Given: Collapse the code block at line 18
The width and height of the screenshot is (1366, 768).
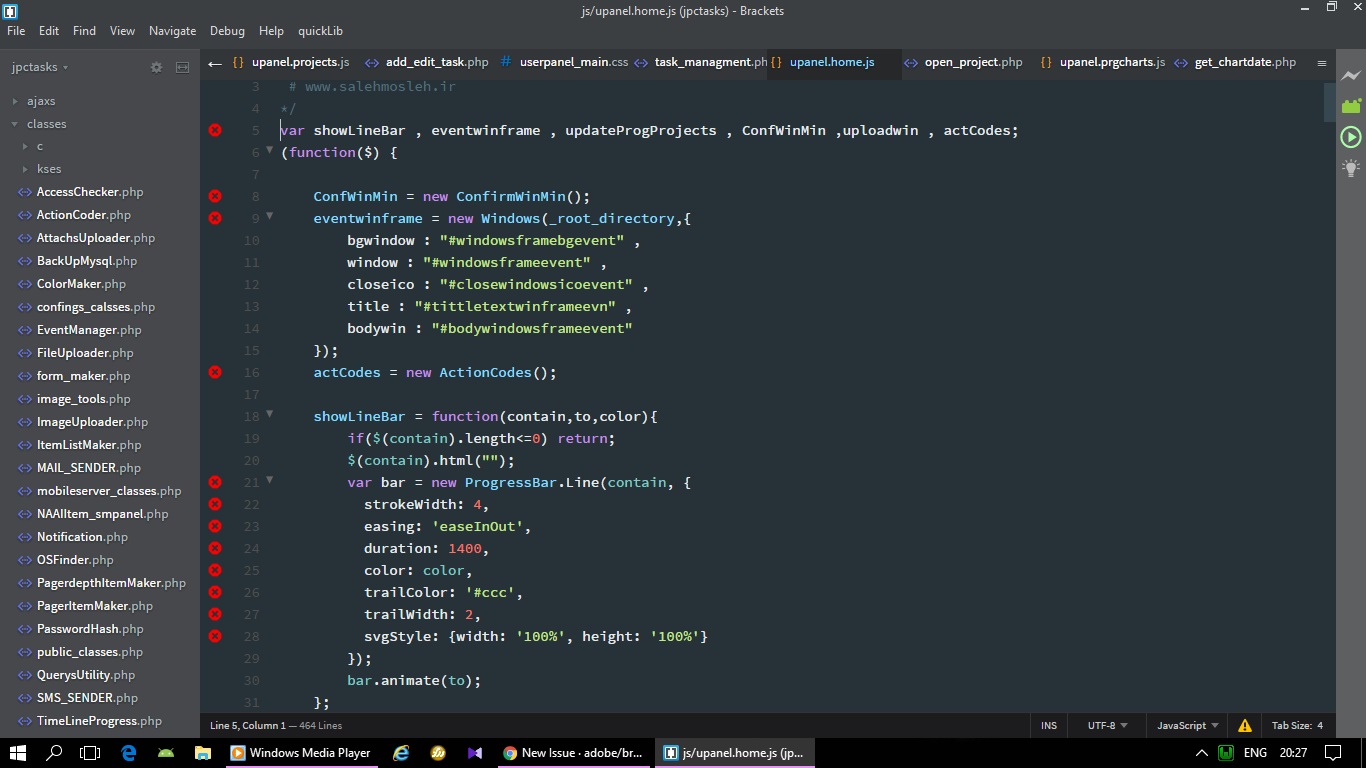Looking at the screenshot, I should click(x=270, y=415).
